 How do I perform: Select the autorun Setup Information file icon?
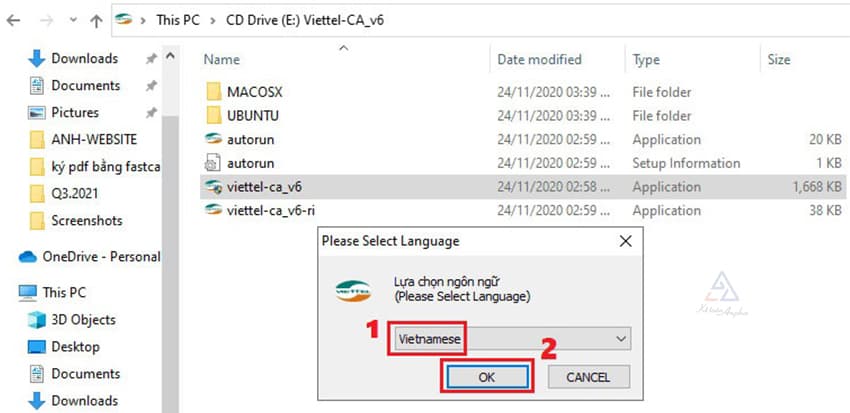tap(212, 163)
